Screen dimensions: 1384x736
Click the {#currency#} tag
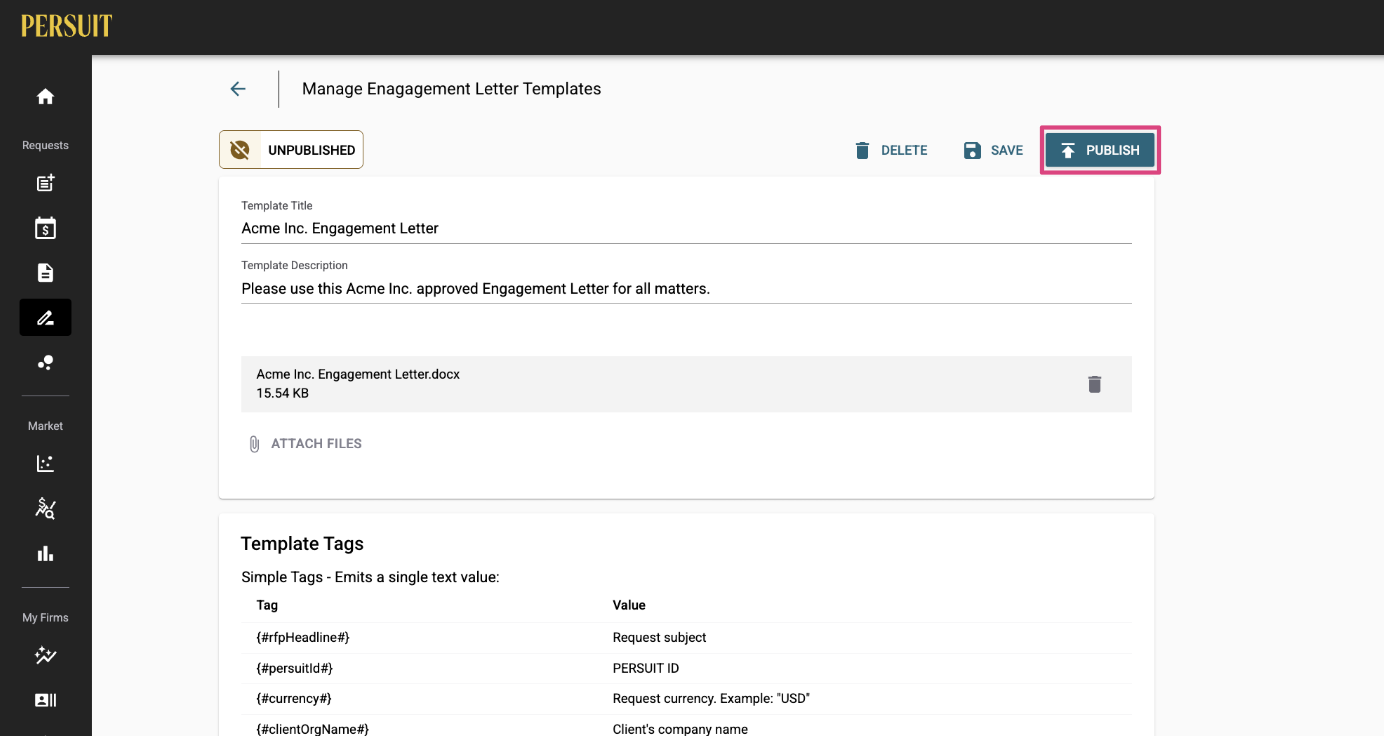(294, 698)
